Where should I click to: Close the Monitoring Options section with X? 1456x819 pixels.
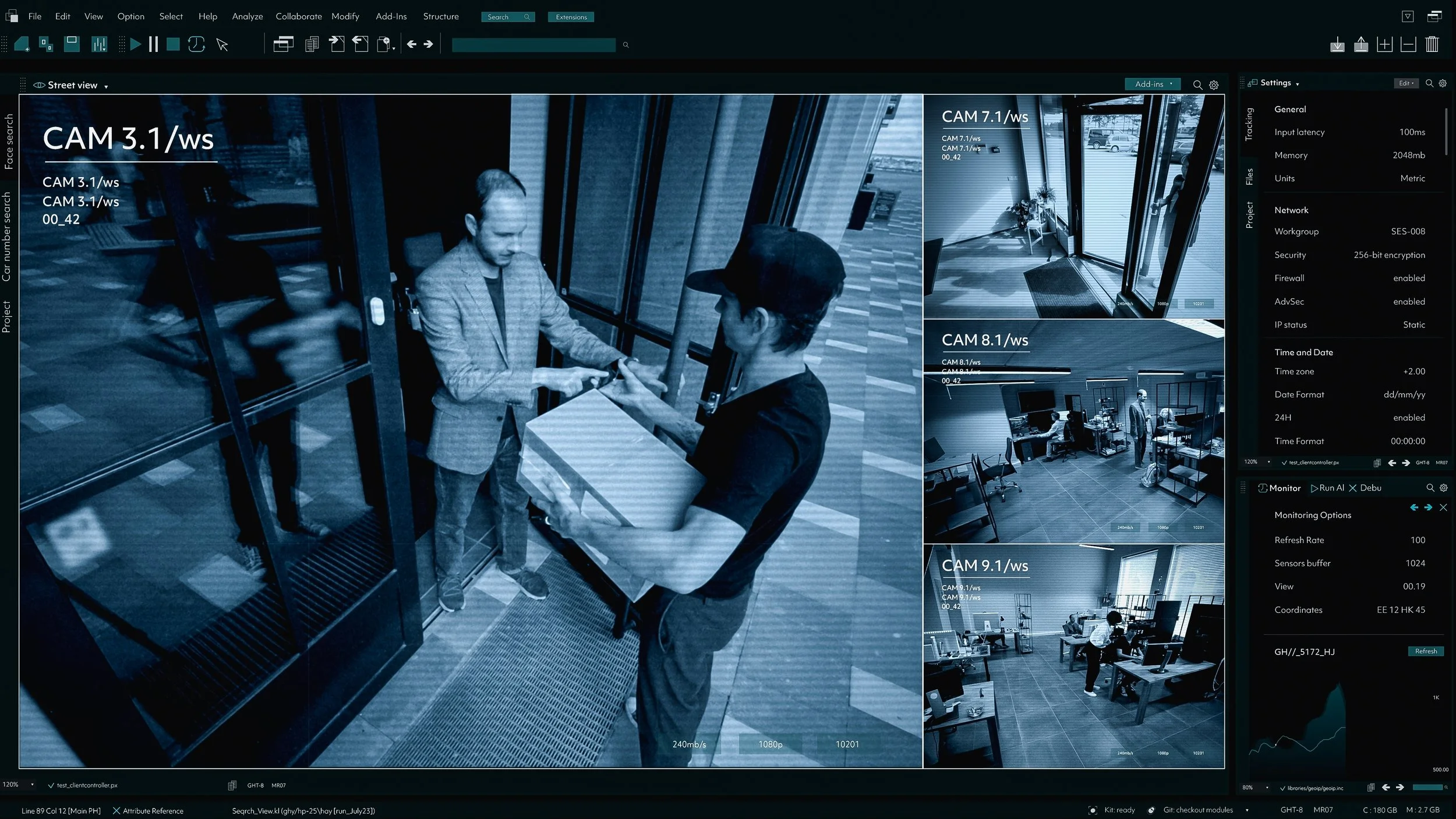click(1443, 507)
